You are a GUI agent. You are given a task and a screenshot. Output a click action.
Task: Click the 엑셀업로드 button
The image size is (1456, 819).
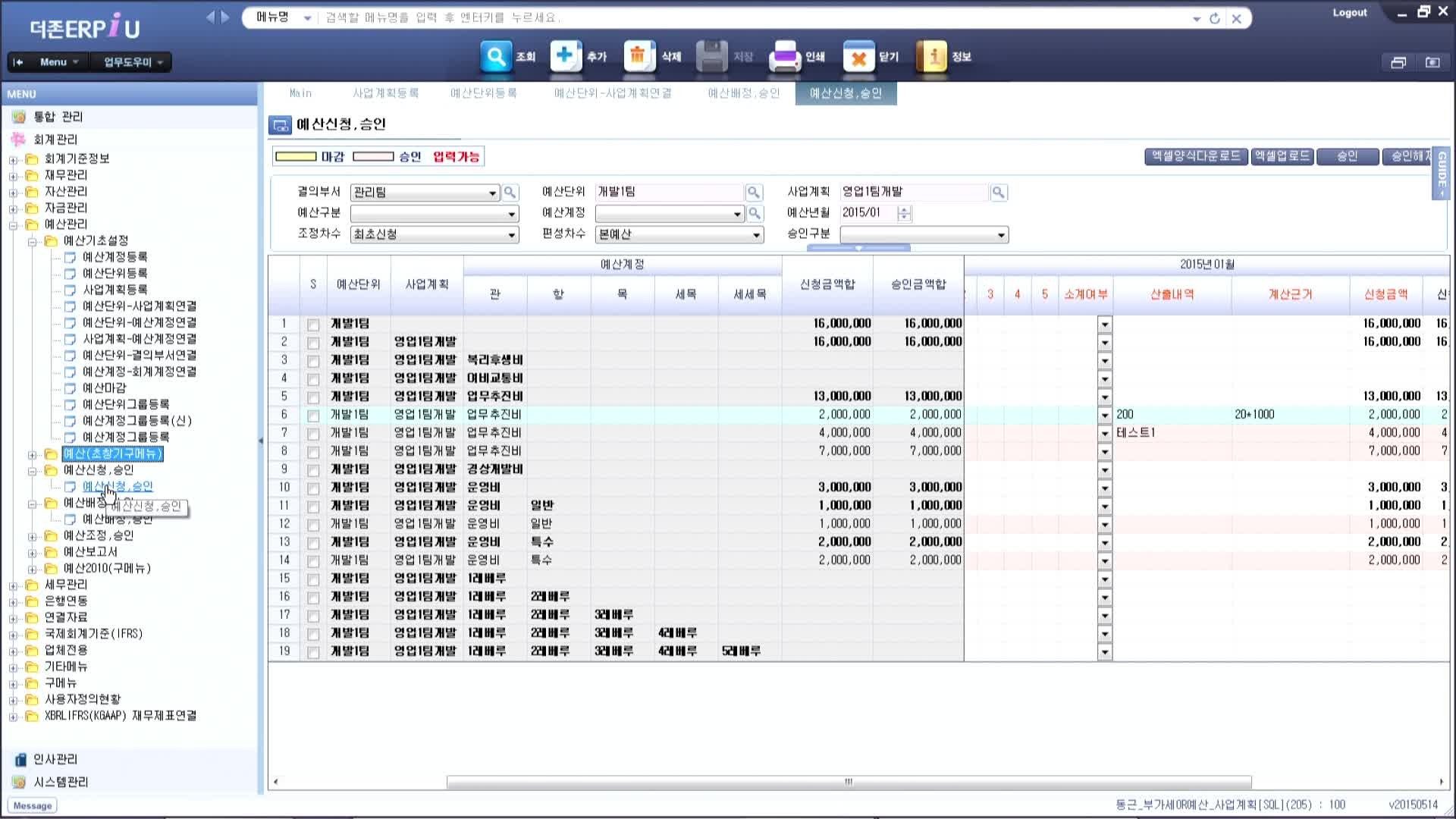coord(1282,156)
